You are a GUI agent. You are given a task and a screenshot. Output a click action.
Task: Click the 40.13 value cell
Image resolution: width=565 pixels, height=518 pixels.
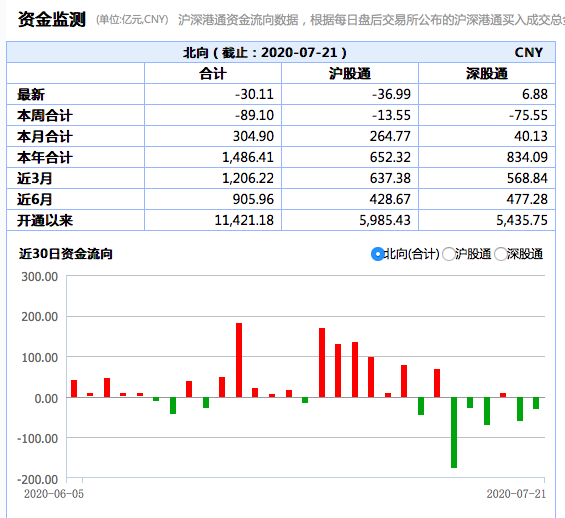coord(487,136)
